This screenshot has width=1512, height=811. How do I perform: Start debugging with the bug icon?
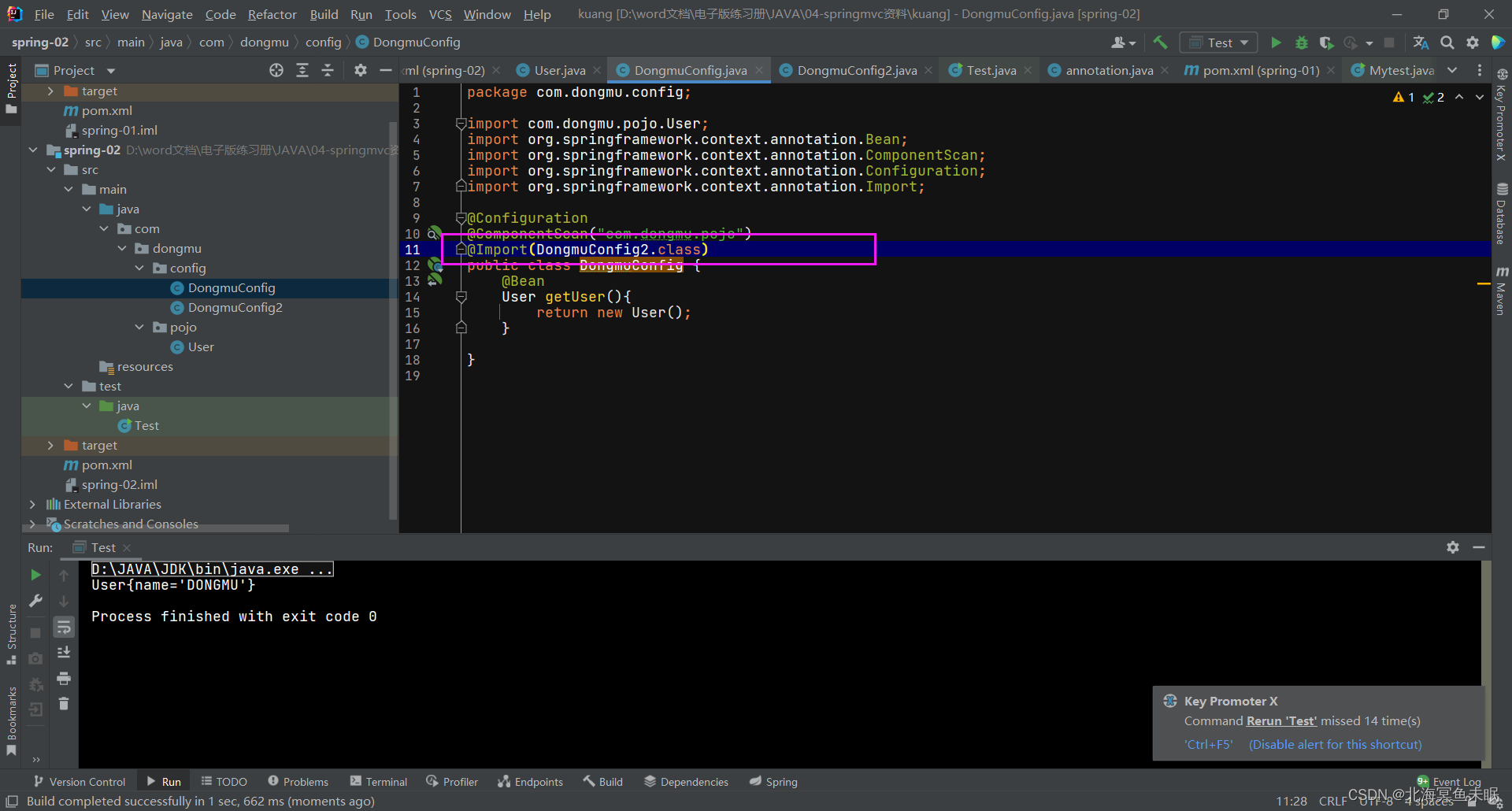(x=1301, y=43)
